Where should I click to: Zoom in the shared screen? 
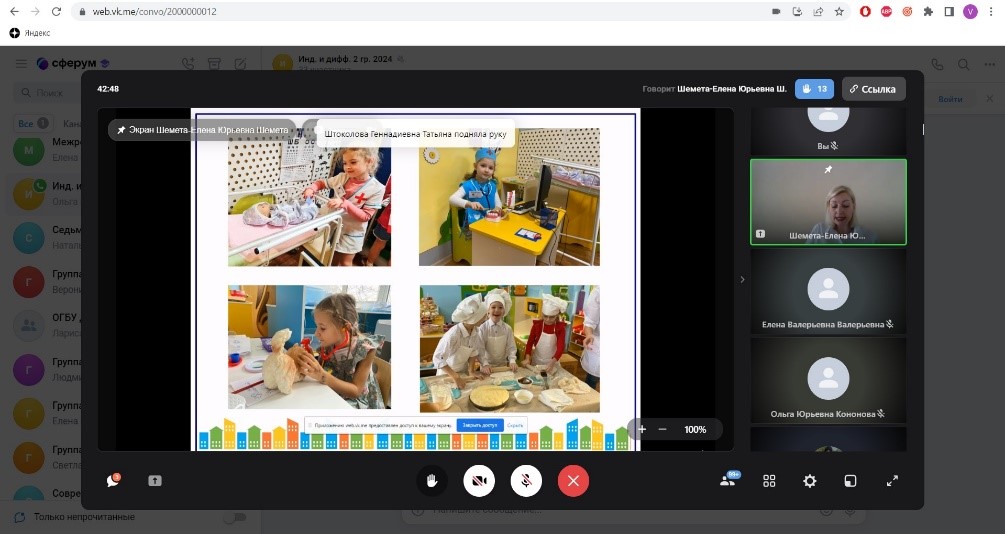click(x=642, y=430)
